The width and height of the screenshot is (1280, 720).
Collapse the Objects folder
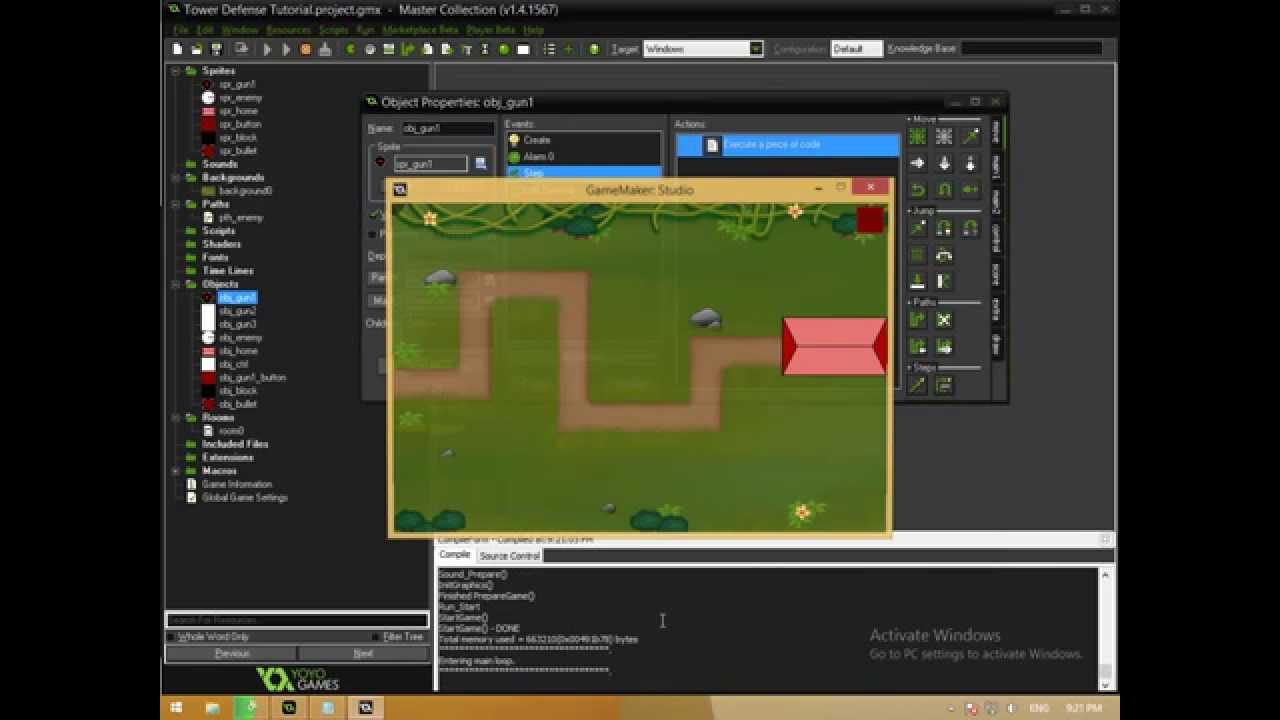176,284
